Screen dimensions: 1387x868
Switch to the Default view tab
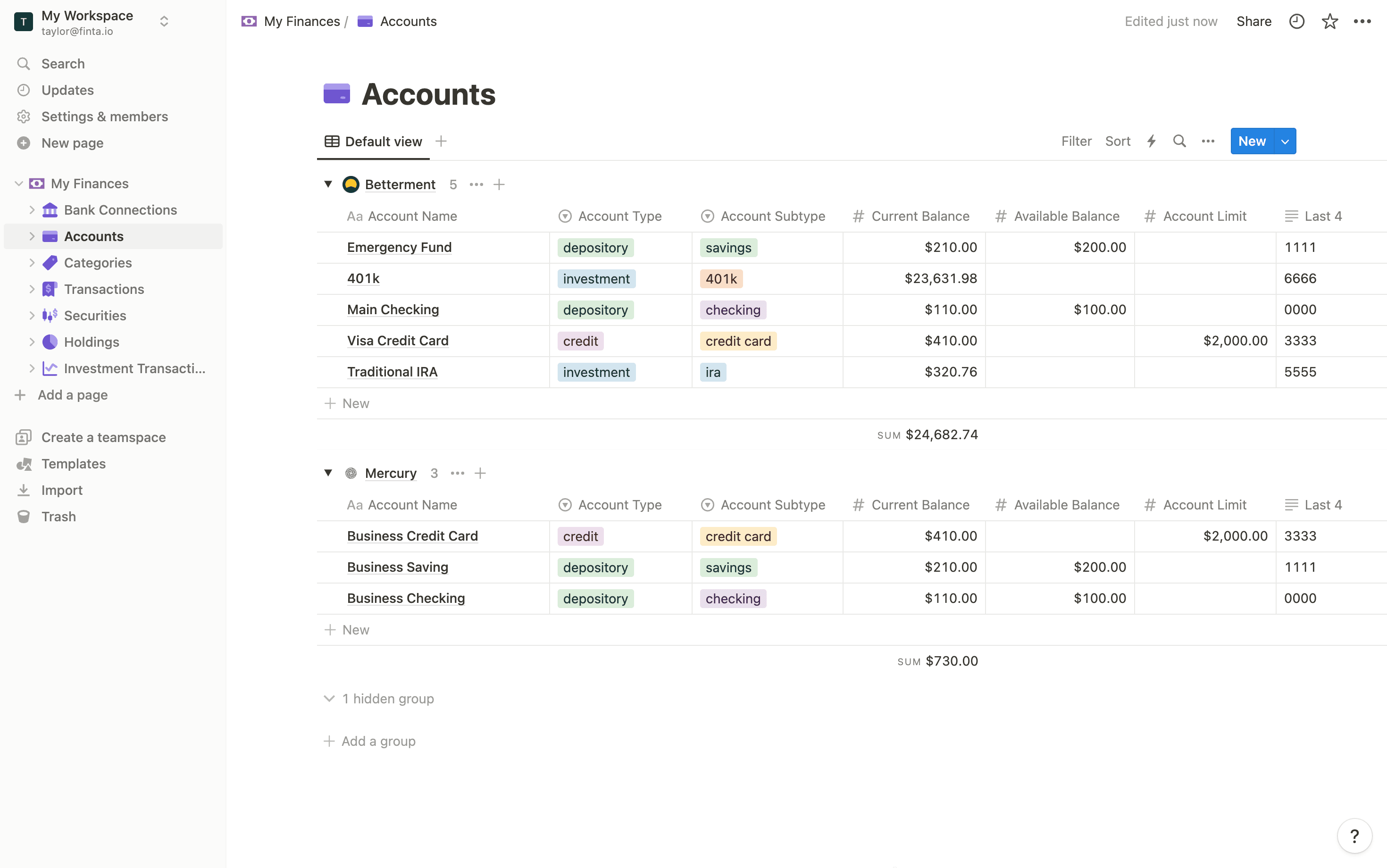(x=373, y=141)
